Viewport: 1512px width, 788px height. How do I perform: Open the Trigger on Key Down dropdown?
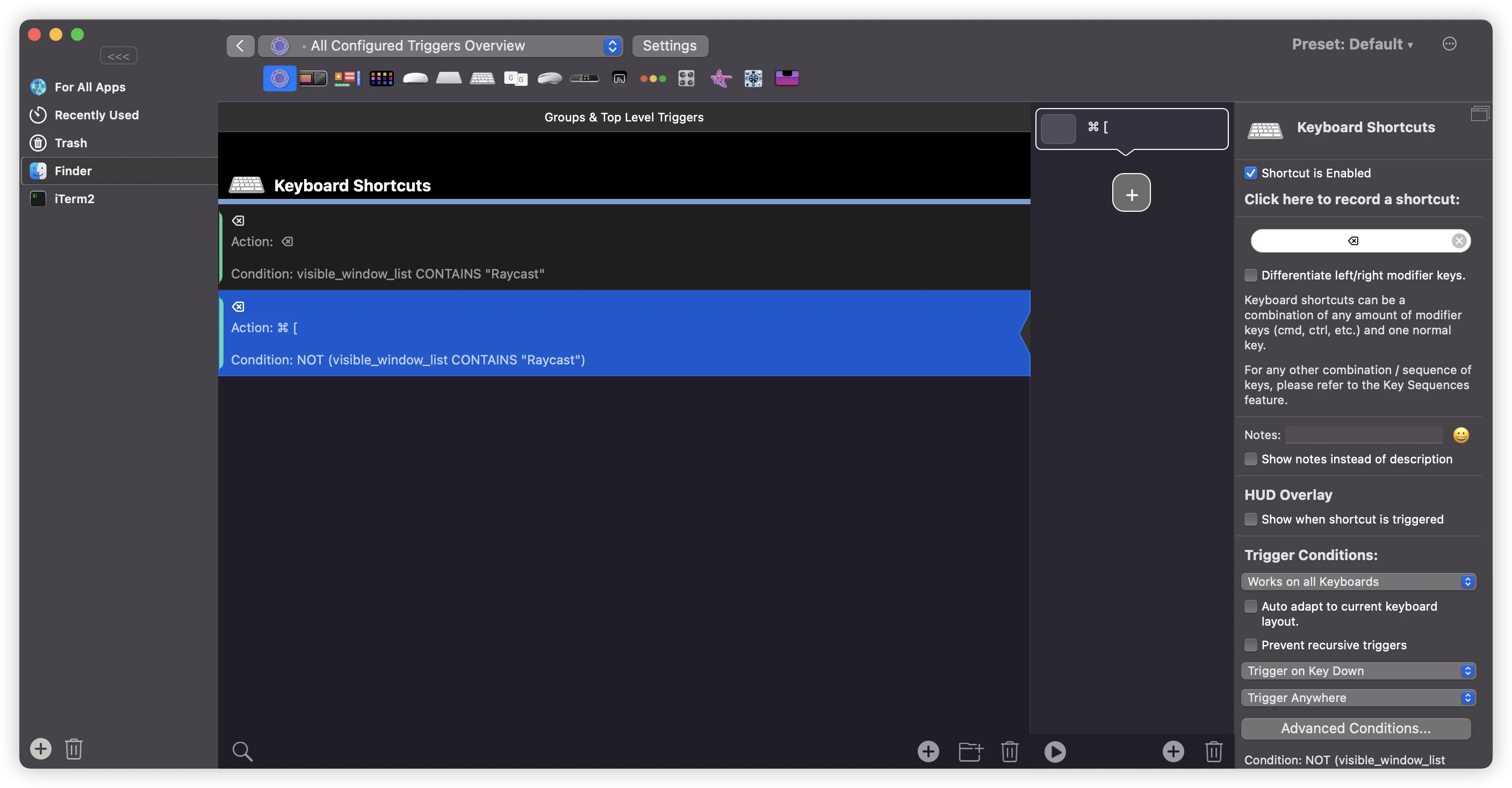[1358, 671]
